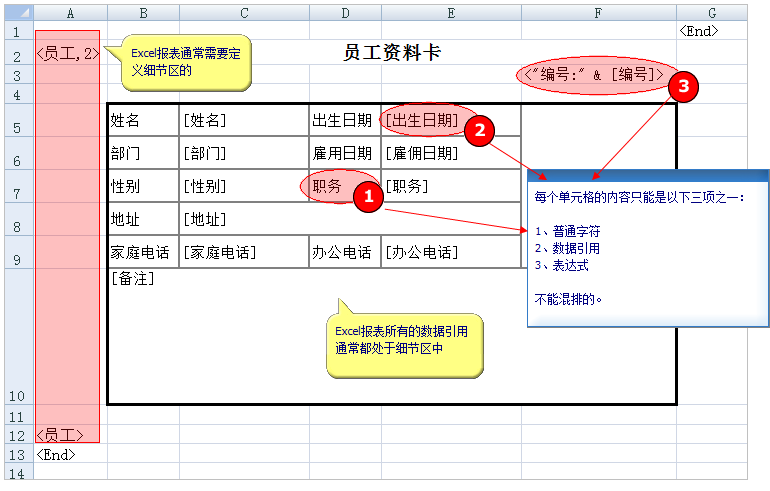The height and width of the screenshot is (491, 770).
Task: Select row 10 header
Action: pos(17,395)
